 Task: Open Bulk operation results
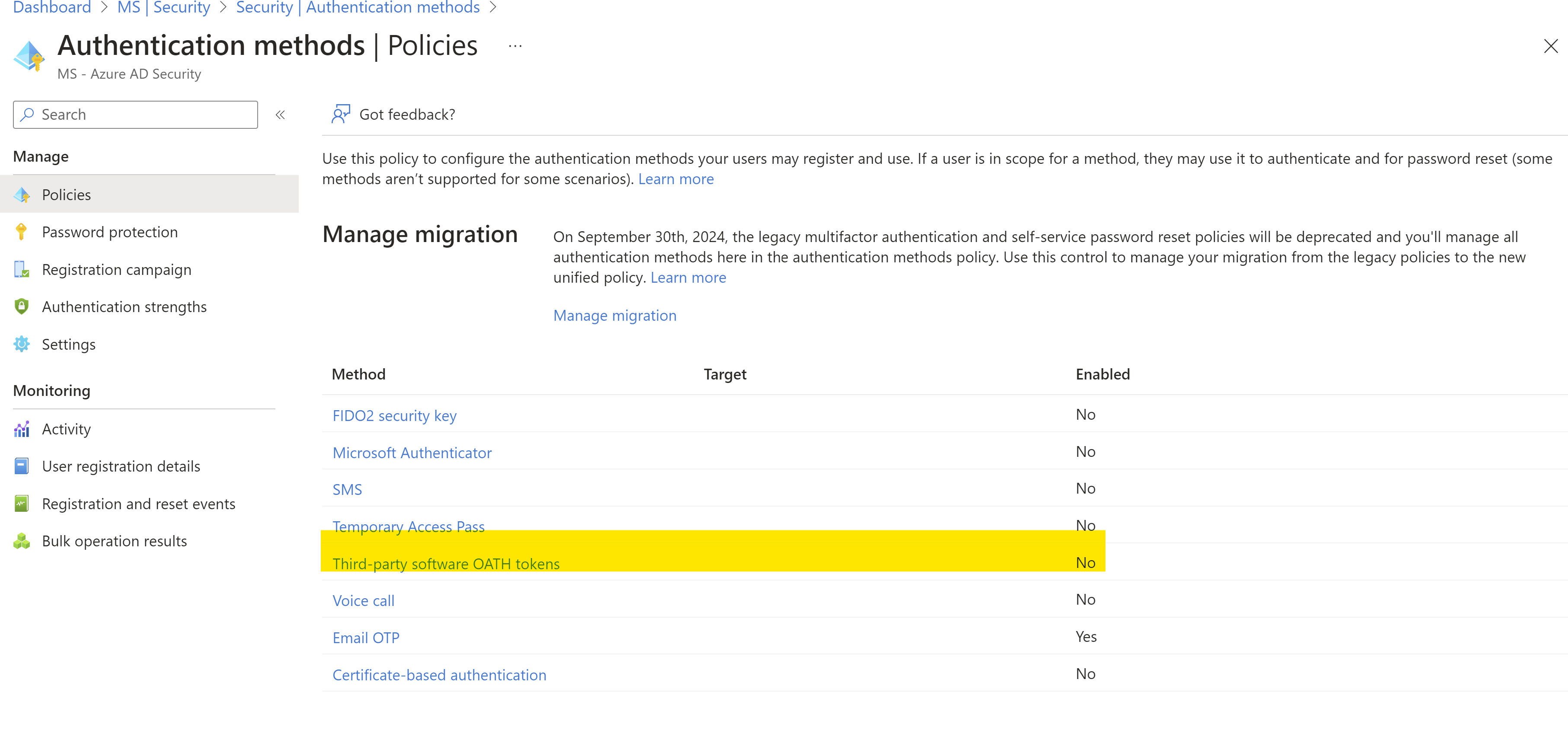tap(114, 541)
